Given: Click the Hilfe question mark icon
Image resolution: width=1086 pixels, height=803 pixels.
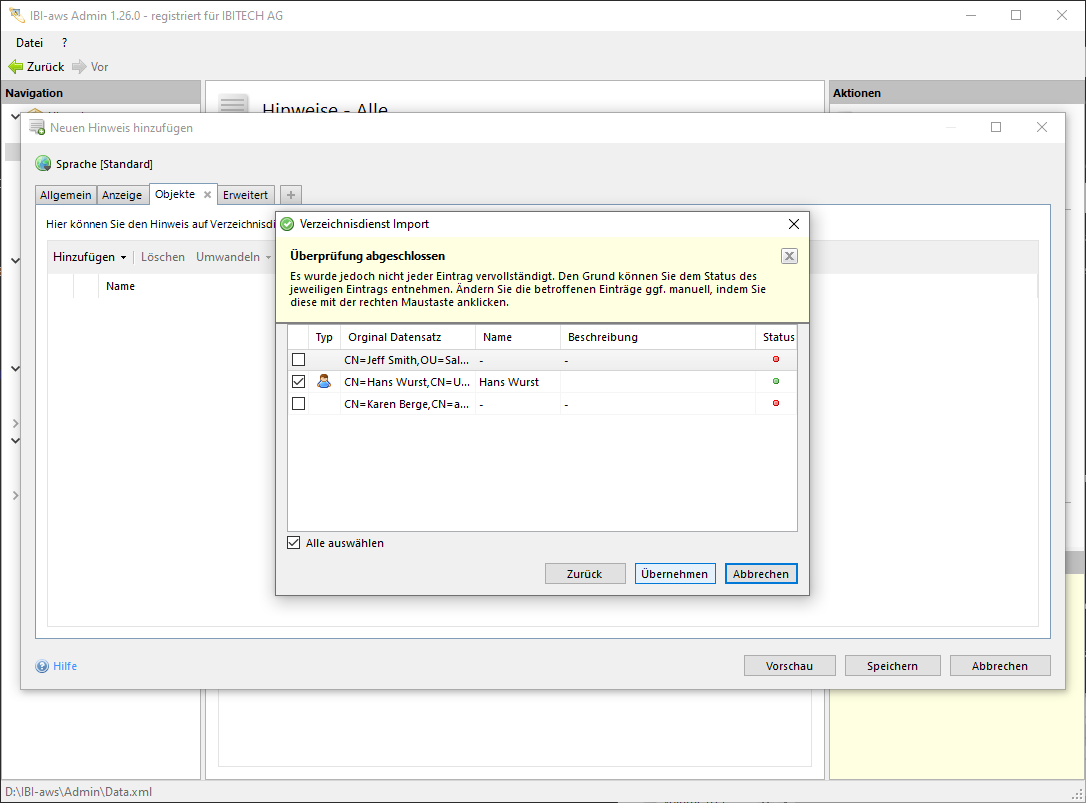Looking at the screenshot, I should click(42, 666).
